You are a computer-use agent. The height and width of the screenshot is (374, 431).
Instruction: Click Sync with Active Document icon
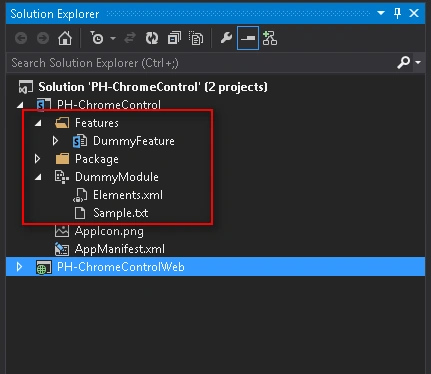coord(130,38)
